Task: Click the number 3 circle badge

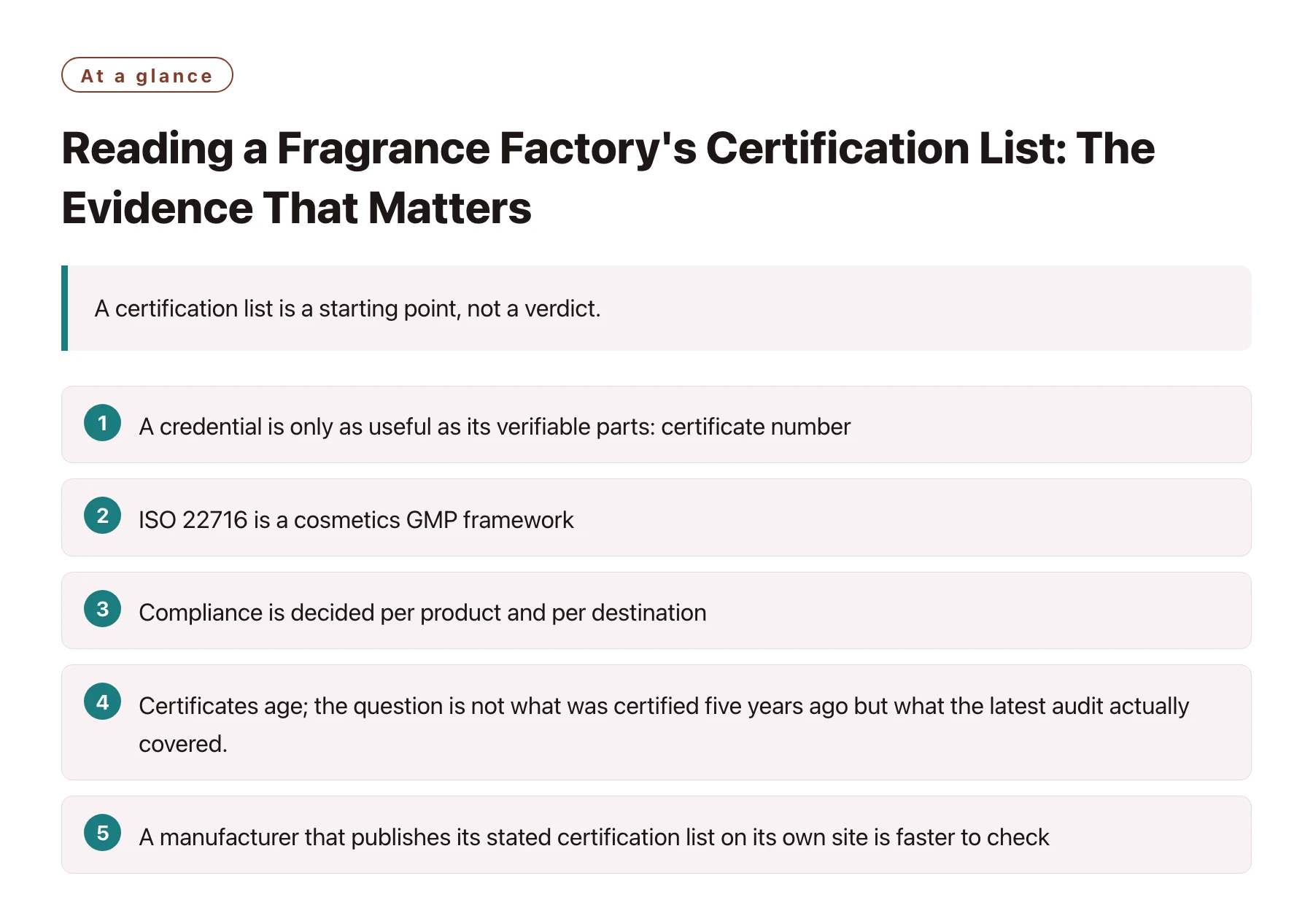Action: click(102, 609)
